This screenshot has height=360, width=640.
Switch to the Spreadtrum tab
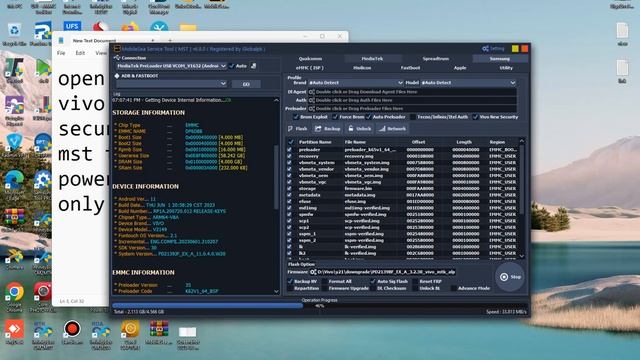coord(436,59)
